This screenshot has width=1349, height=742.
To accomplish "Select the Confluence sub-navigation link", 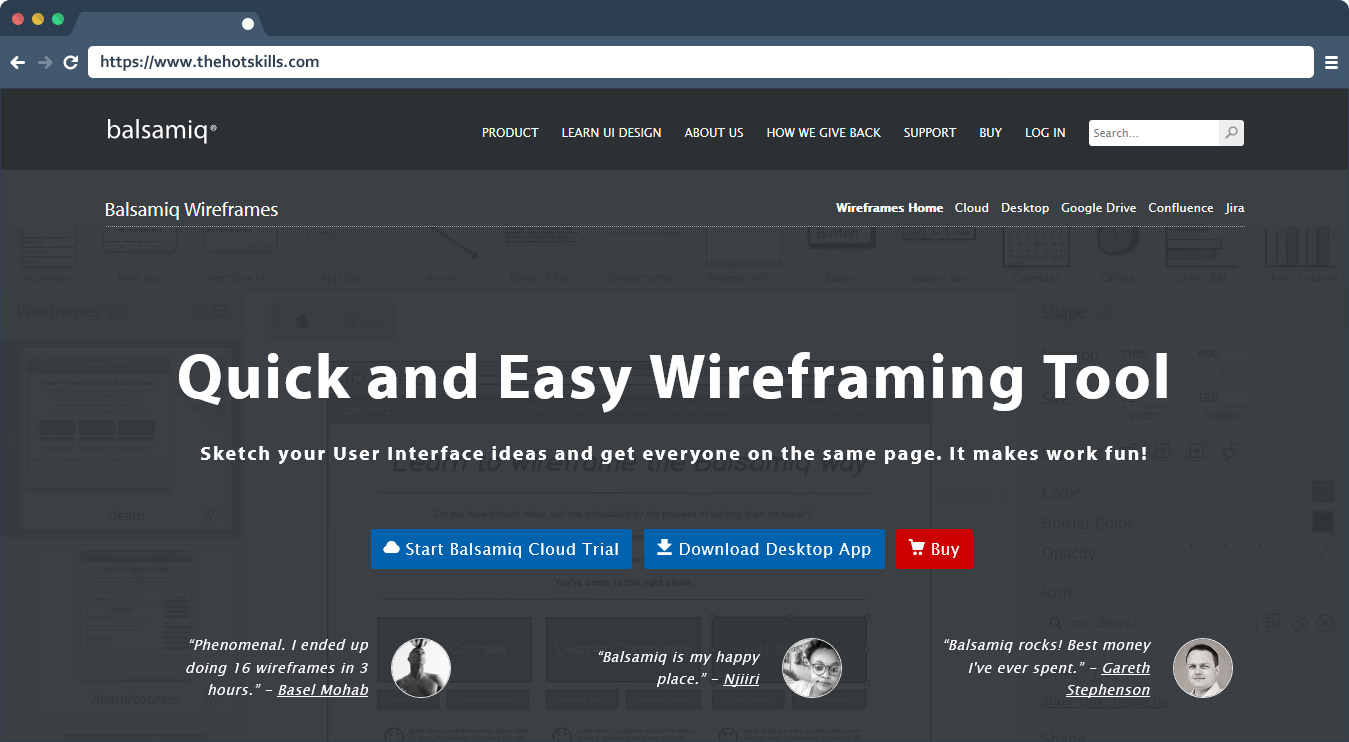I will click(1181, 208).
